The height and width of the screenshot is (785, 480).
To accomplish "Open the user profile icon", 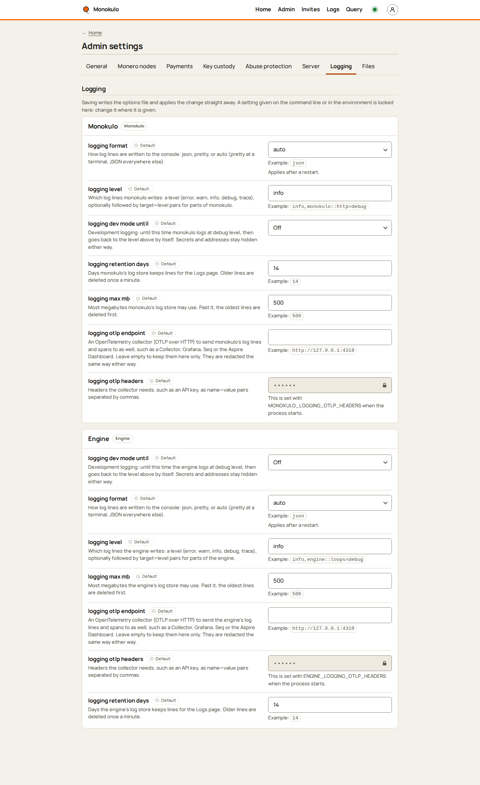I will click(392, 10).
